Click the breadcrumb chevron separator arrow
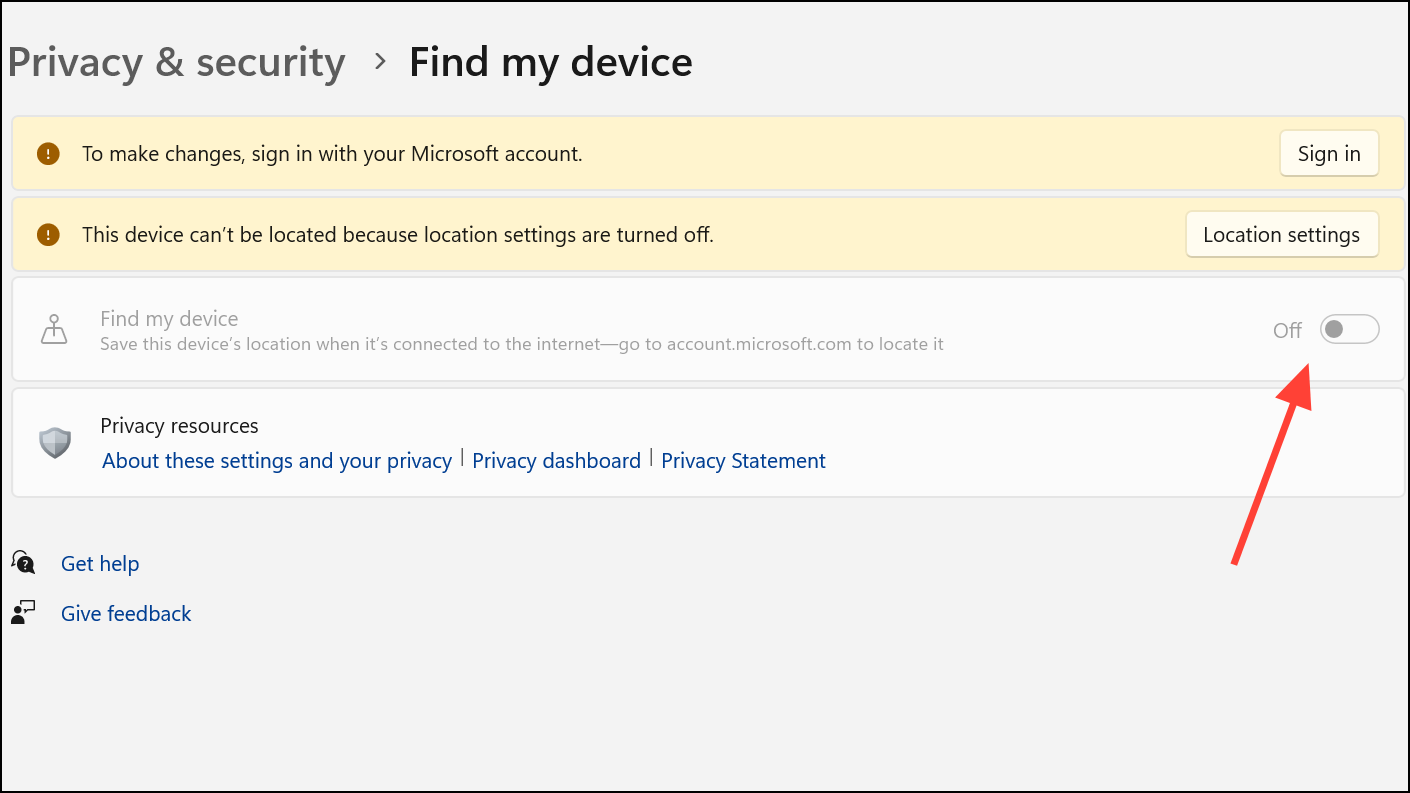1410x793 pixels. click(x=379, y=62)
